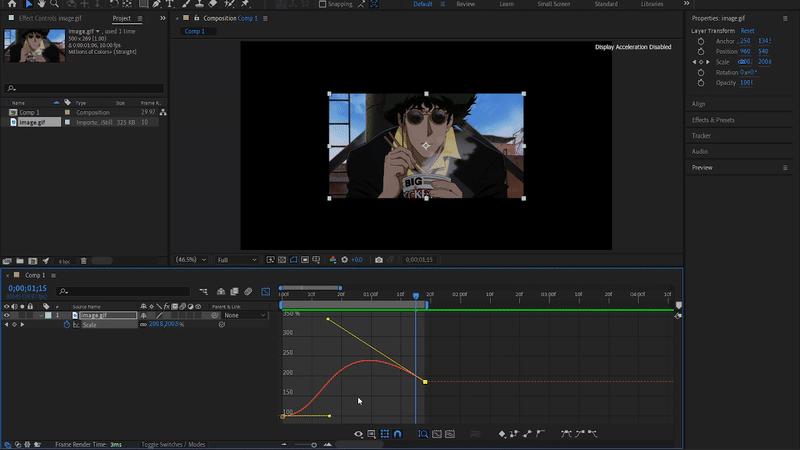Select the Selection arrow tool
Screen dimensions: 800x450
point(29,4)
